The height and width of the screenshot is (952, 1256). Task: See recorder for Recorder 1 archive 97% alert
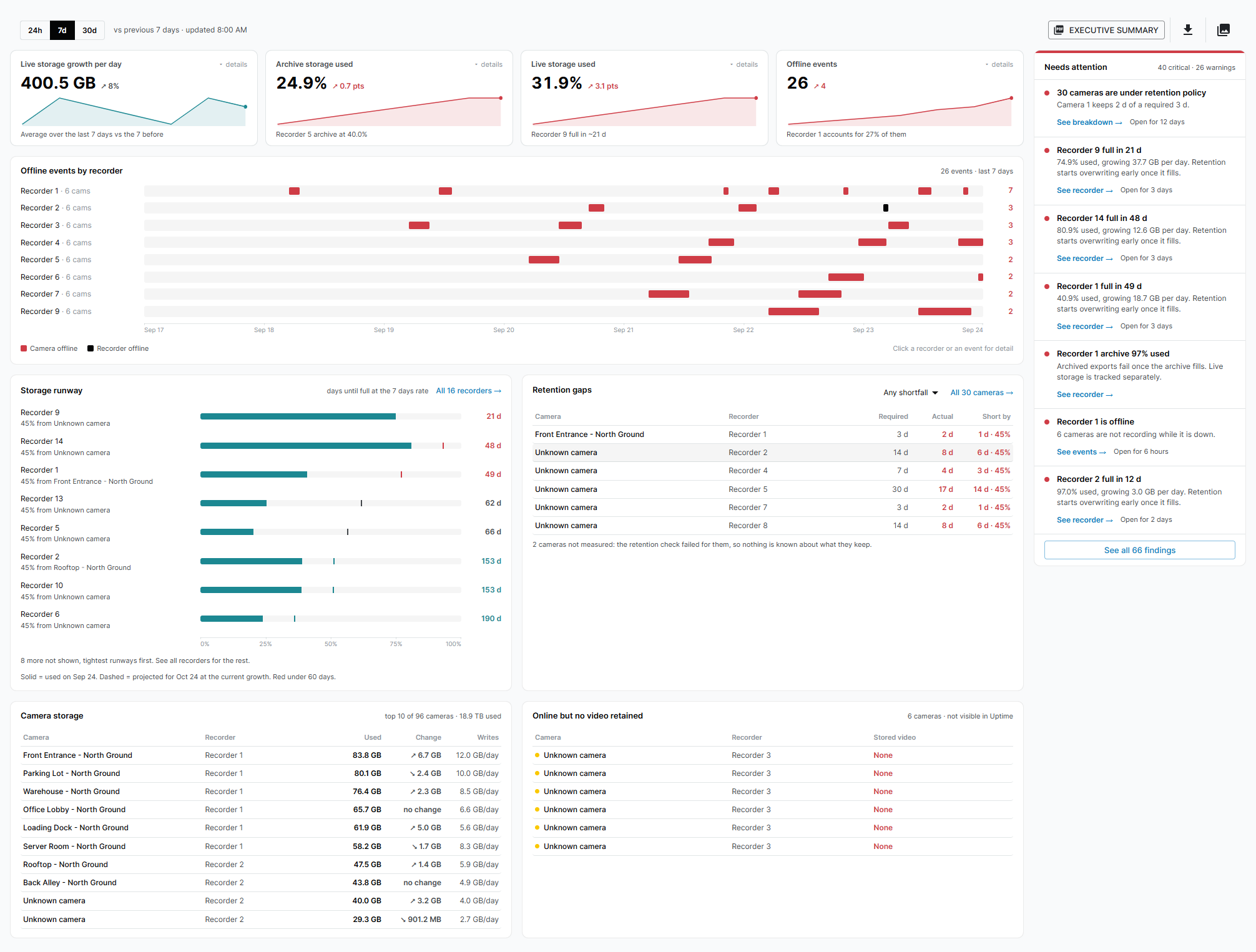coord(1084,395)
